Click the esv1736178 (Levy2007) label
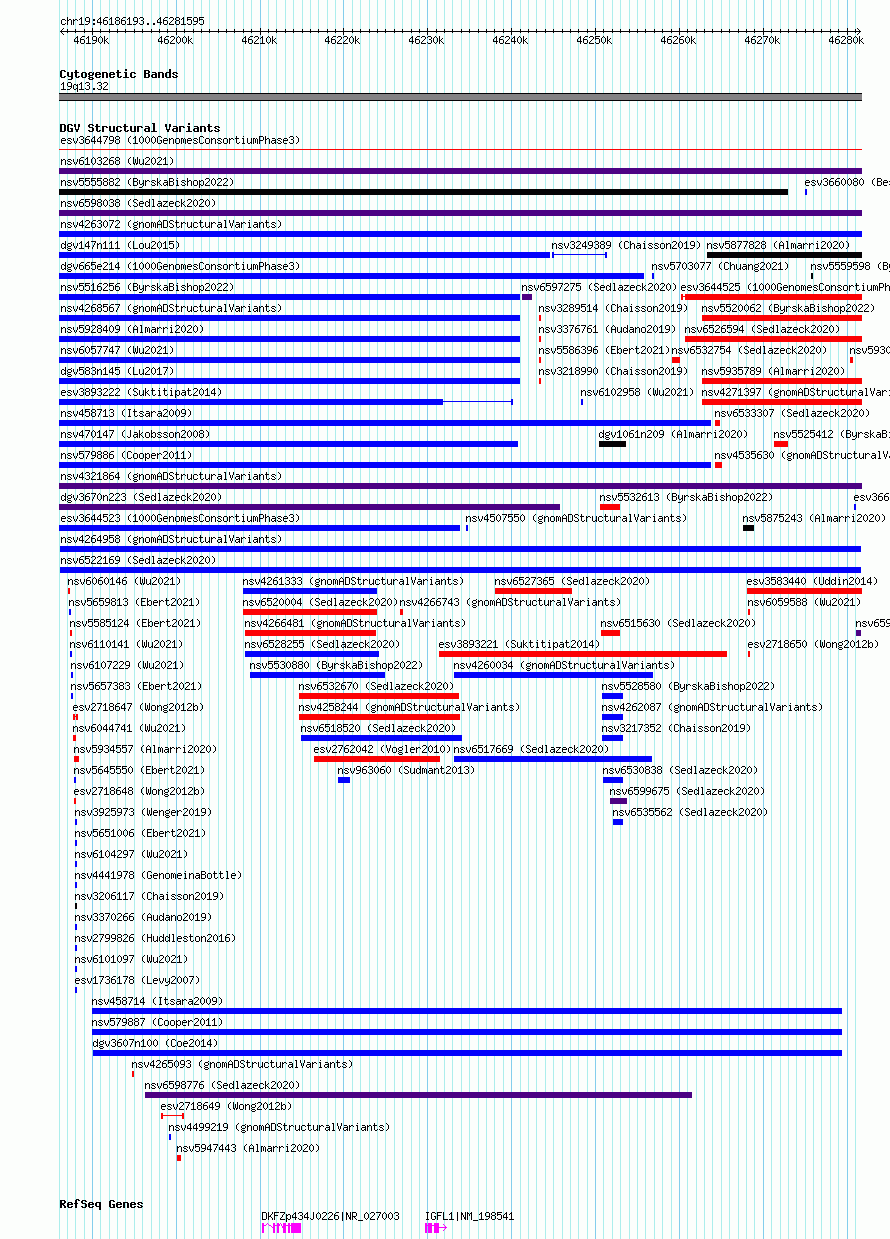 point(138,980)
